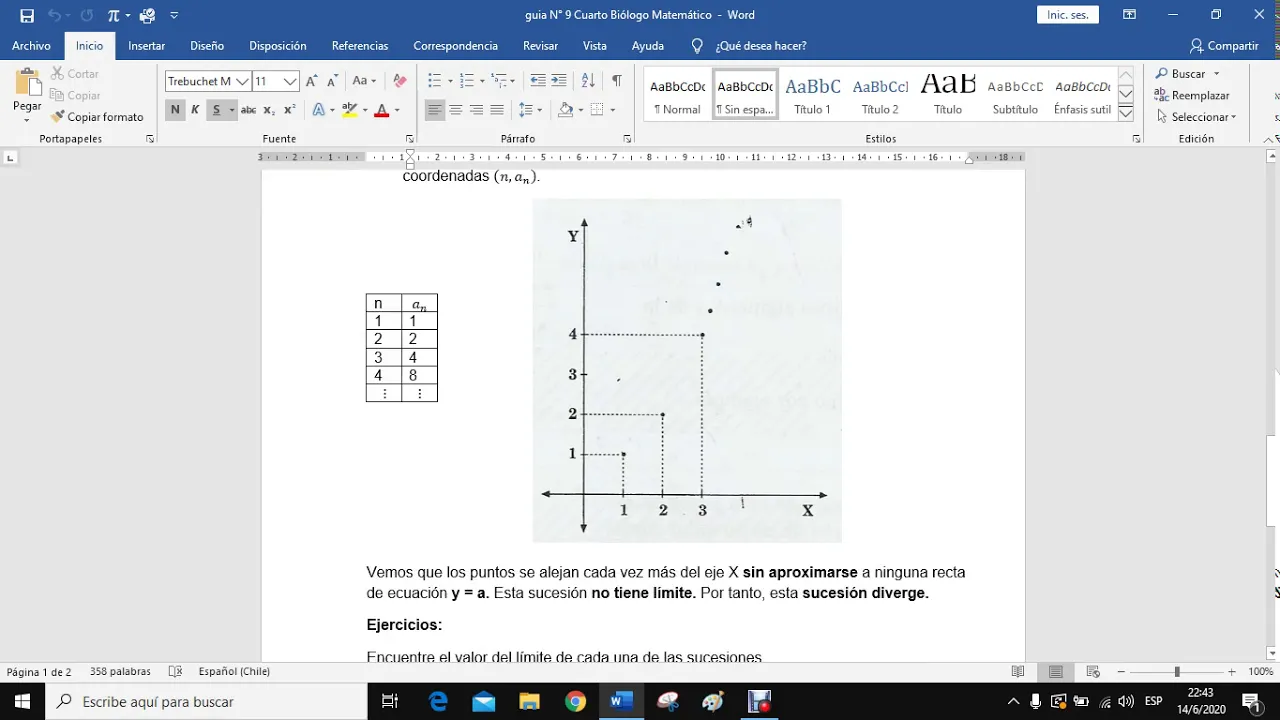Open line spacing options
Viewport: 1280px width, 720px height.
(530, 110)
